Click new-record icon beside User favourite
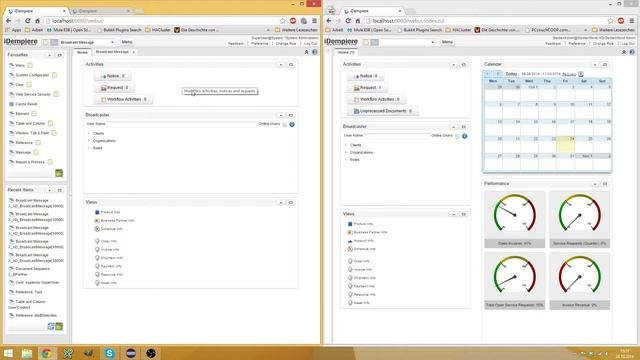This screenshot has height=360, width=640. pyautogui.click(x=29, y=84)
